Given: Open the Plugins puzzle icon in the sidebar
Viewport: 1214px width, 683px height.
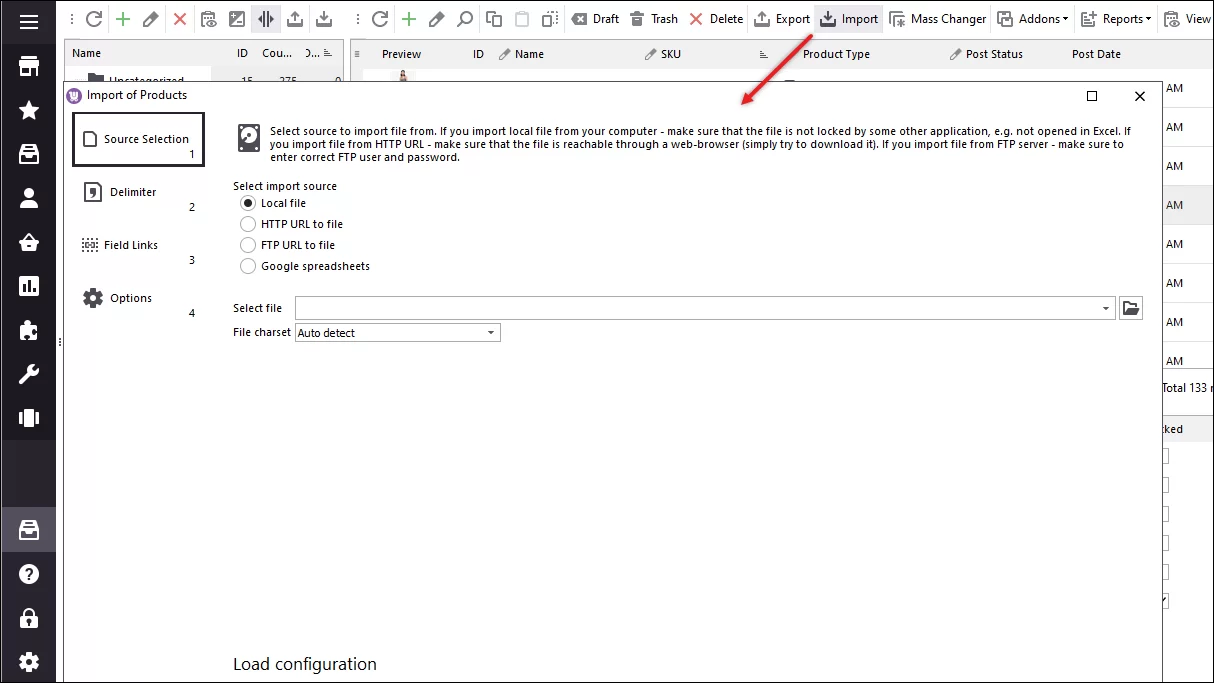Looking at the screenshot, I should click(x=28, y=330).
